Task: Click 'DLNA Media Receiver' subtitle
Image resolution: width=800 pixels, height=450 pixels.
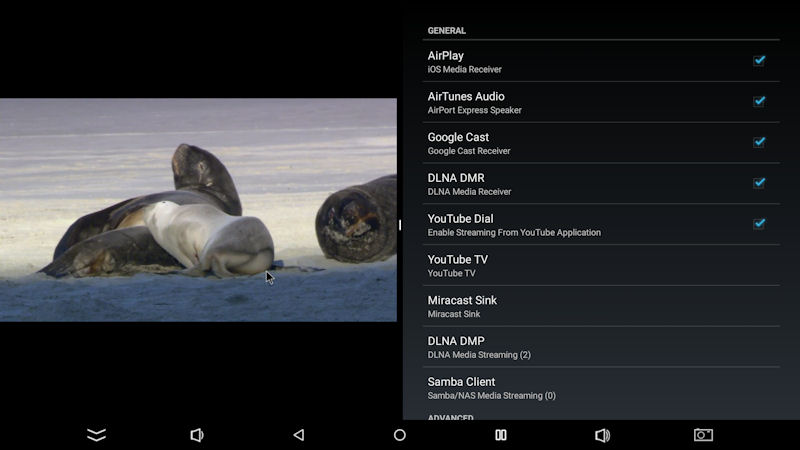Action: point(469,192)
